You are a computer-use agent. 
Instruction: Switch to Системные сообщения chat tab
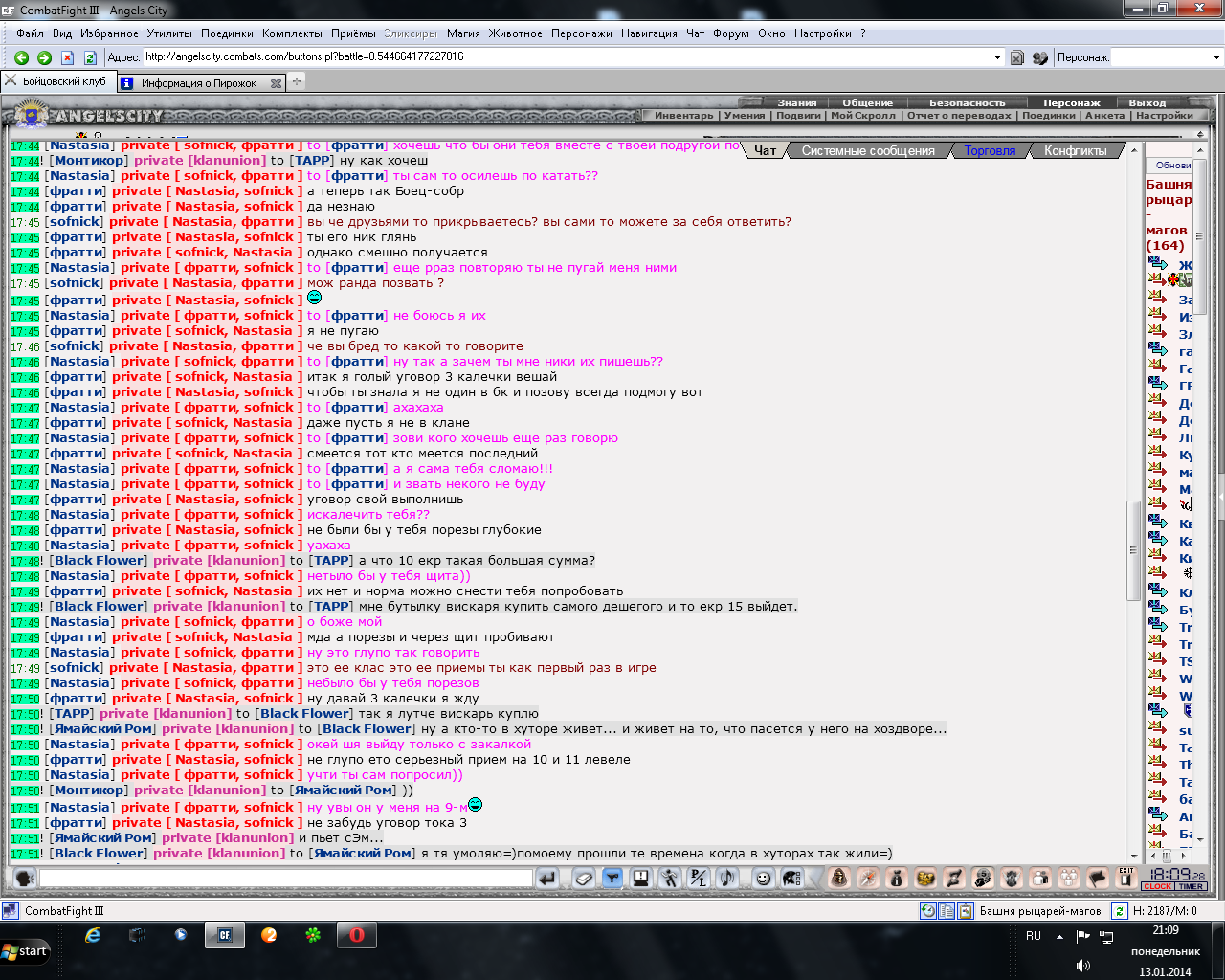tap(868, 151)
